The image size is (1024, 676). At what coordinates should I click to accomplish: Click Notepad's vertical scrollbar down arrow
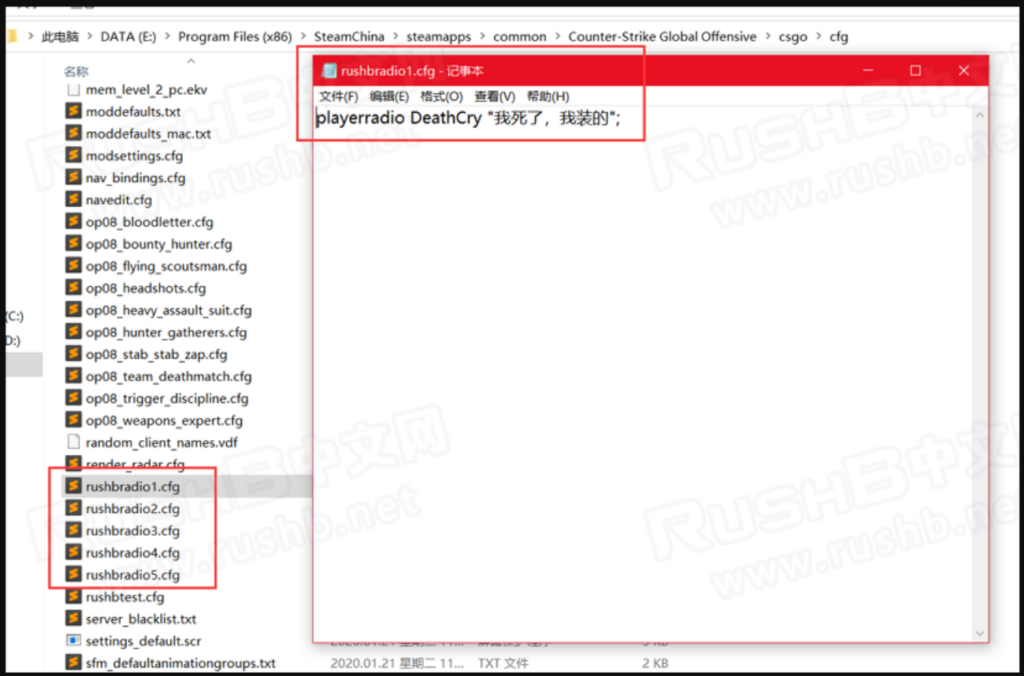[x=979, y=634]
